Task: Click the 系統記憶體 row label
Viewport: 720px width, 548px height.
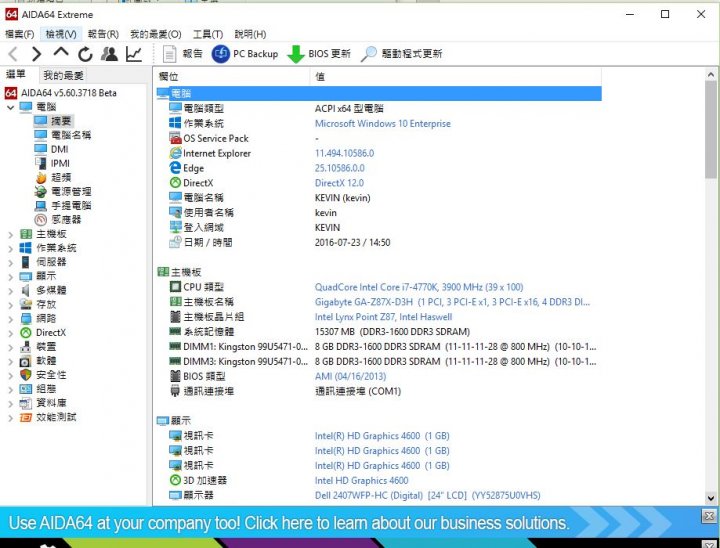Action: coord(209,332)
